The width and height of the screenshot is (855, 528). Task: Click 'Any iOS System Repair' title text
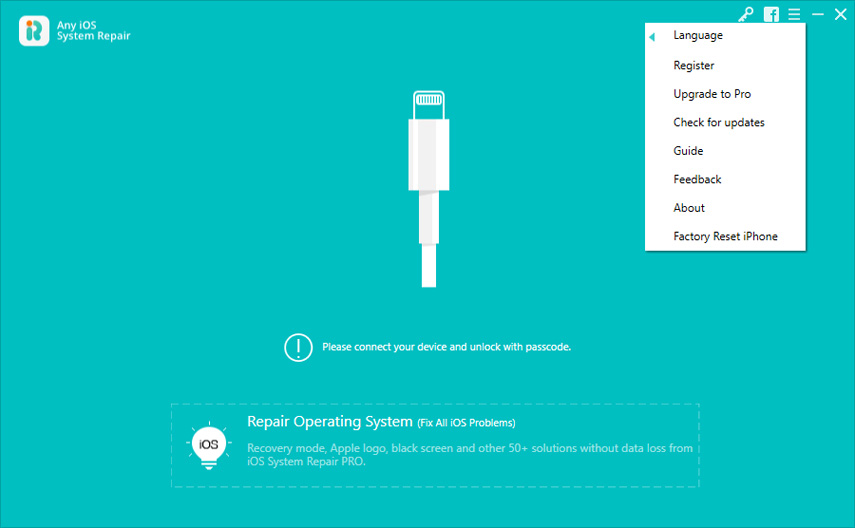pos(93,31)
